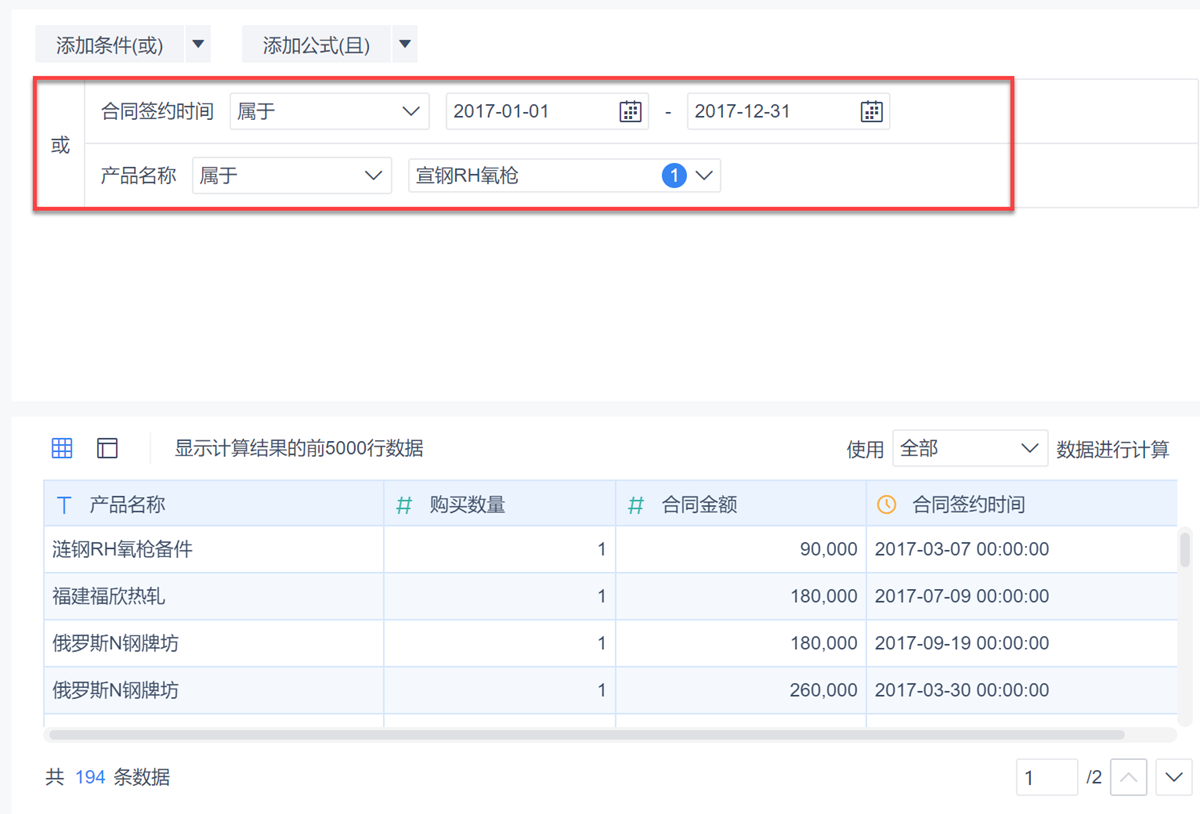This screenshot has height=814, width=1200.
Task: Open calendar picker for end date 2017-12-31
Action: pos(871,112)
